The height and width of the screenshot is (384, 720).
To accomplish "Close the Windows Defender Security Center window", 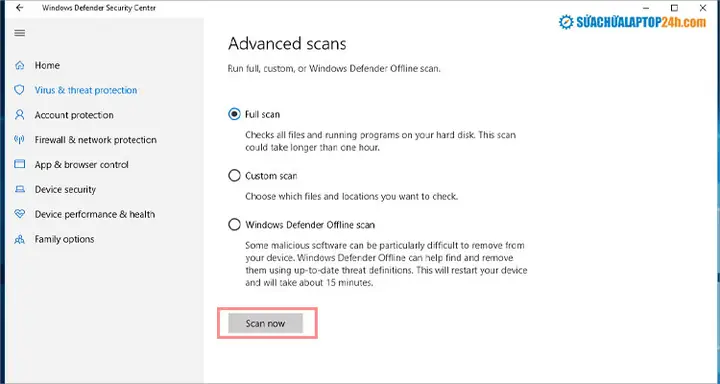I will (703, 8).
